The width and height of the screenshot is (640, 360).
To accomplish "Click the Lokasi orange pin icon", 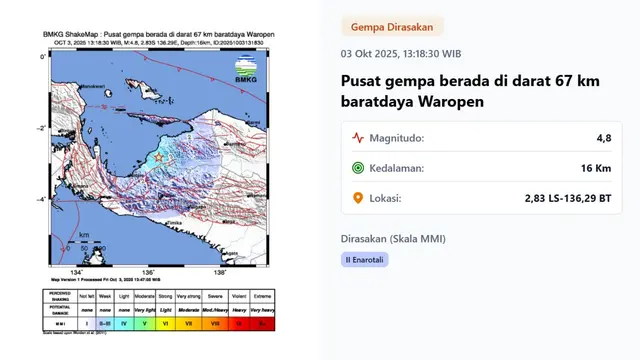I will point(358,198).
